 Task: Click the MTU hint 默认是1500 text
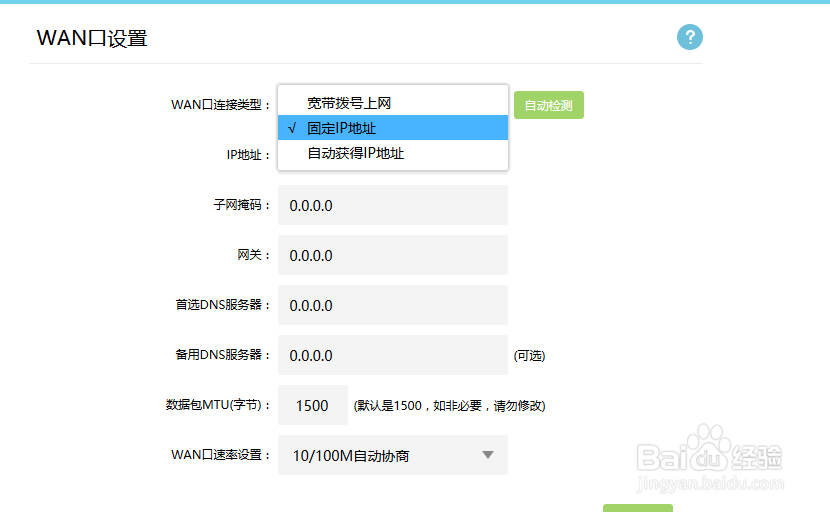[x=449, y=406]
